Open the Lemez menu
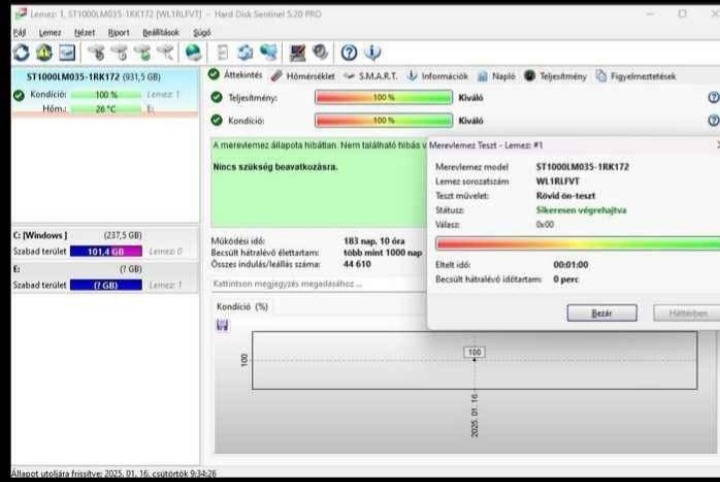720x482 pixels. coord(50,33)
